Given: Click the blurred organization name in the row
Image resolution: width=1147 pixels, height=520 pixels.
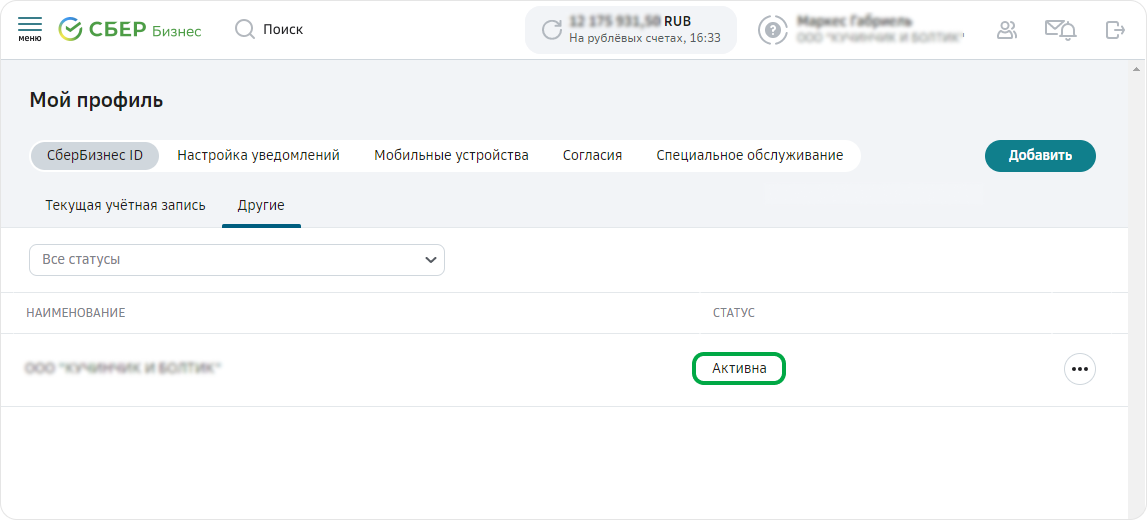Looking at the screenshot, I should pos(122,368).
